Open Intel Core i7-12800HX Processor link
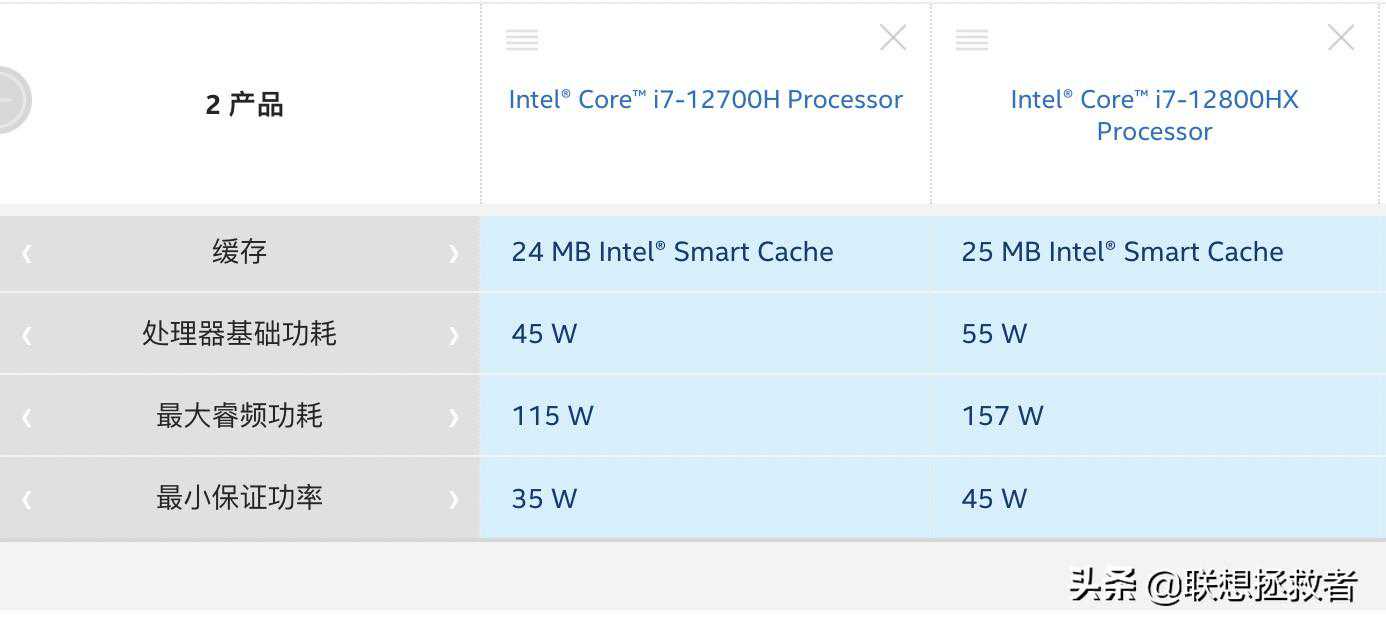The width and height of the screenshot is (1386, 622). pyautogui.click(x=1154, y=115)
